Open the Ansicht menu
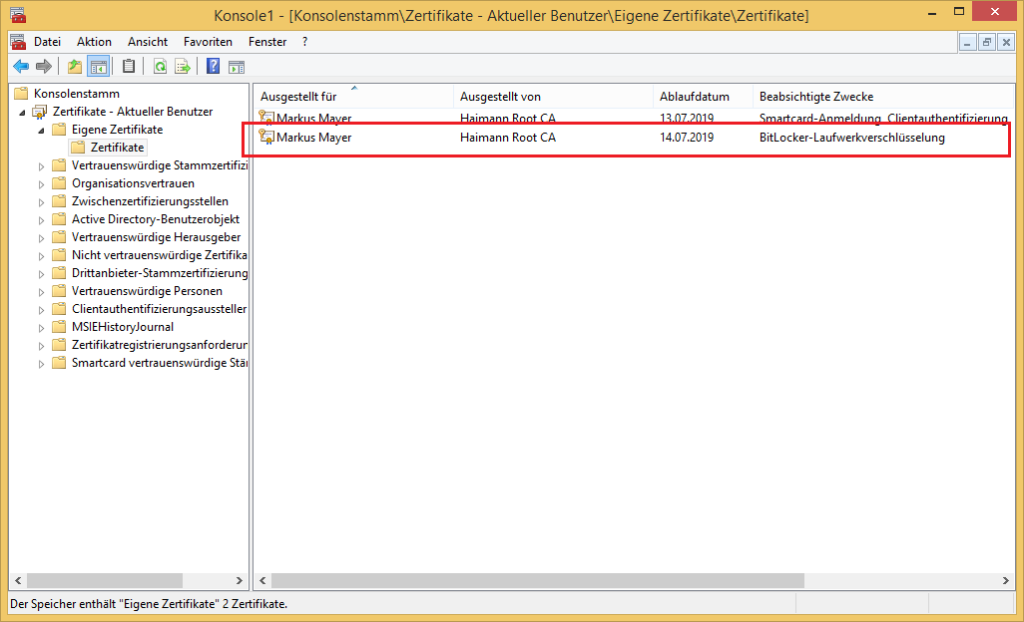The image size is (1024, 622). (147, 42)
